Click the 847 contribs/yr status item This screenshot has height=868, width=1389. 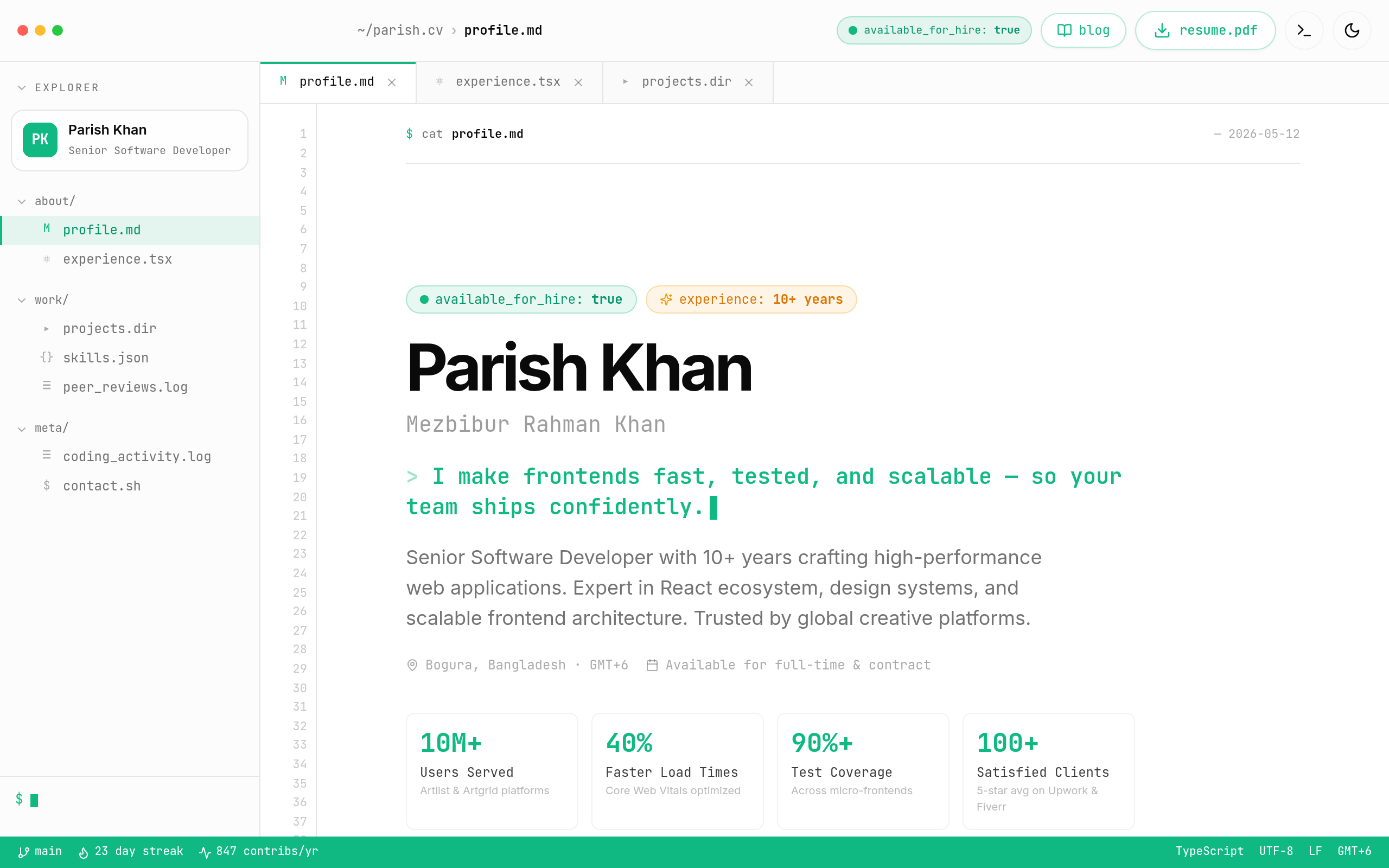point(259,851)
